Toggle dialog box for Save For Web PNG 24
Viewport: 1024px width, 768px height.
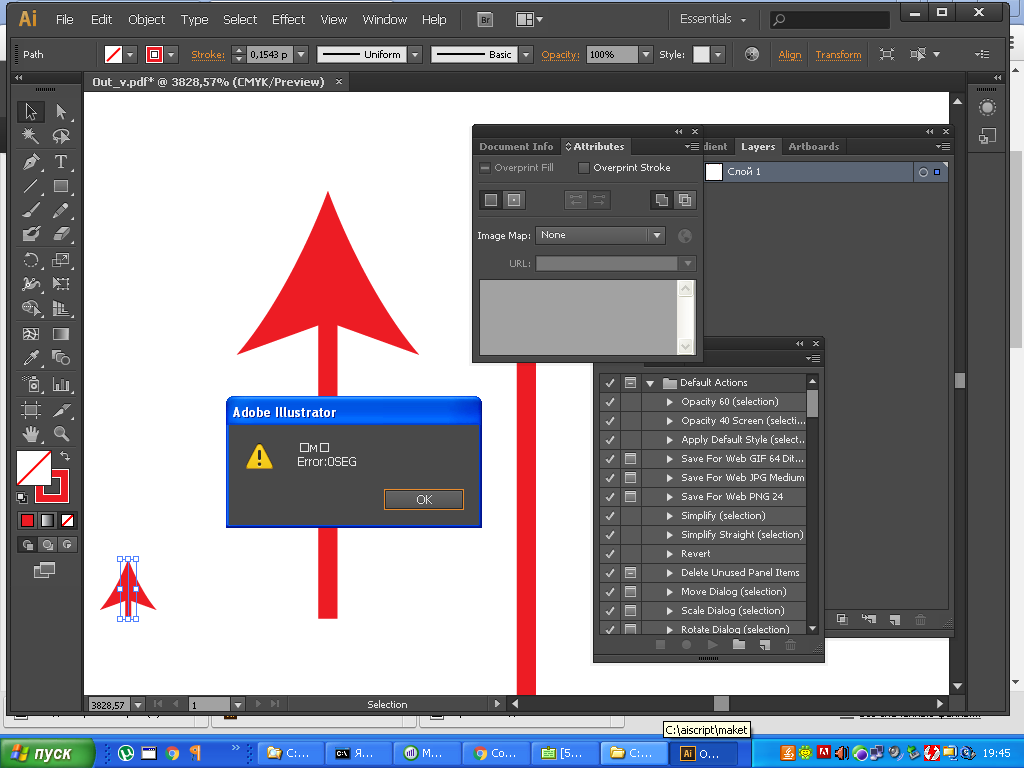pyautogui.click(x=630, y=497)
